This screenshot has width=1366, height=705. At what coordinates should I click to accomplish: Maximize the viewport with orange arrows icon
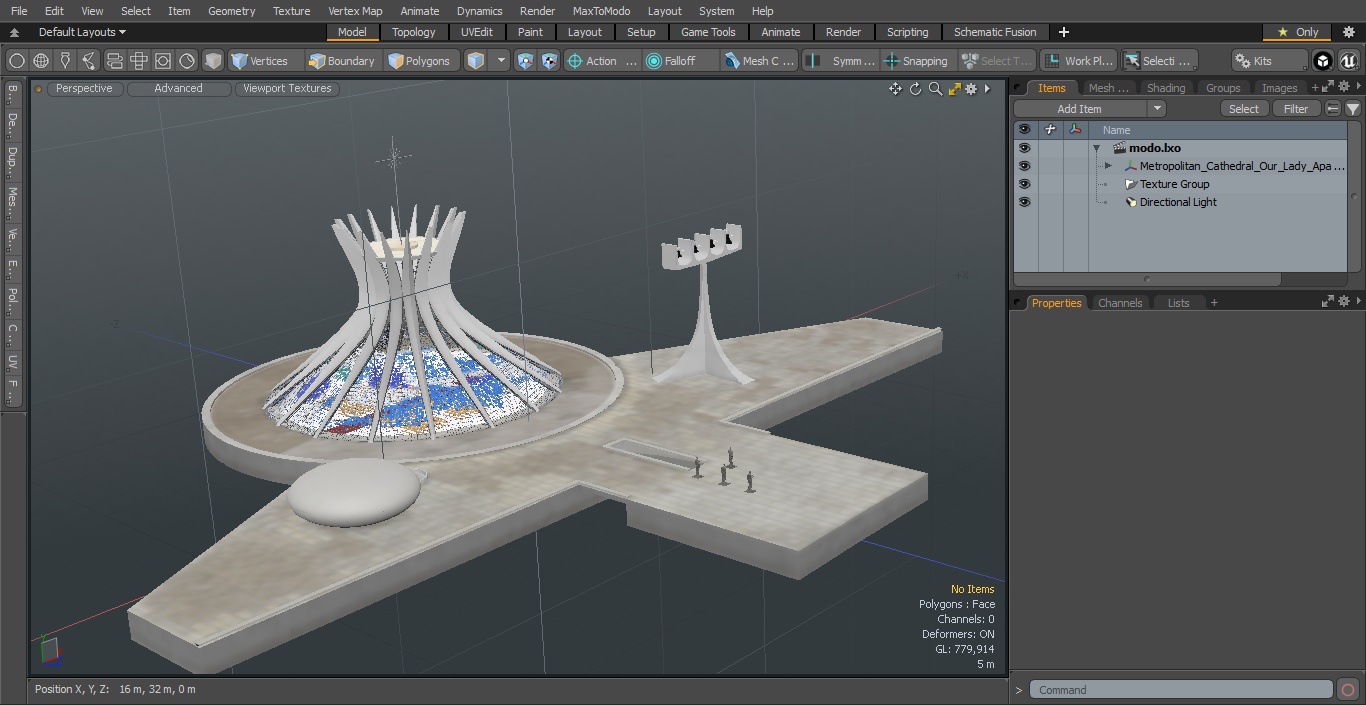click(x=954, y=89)
